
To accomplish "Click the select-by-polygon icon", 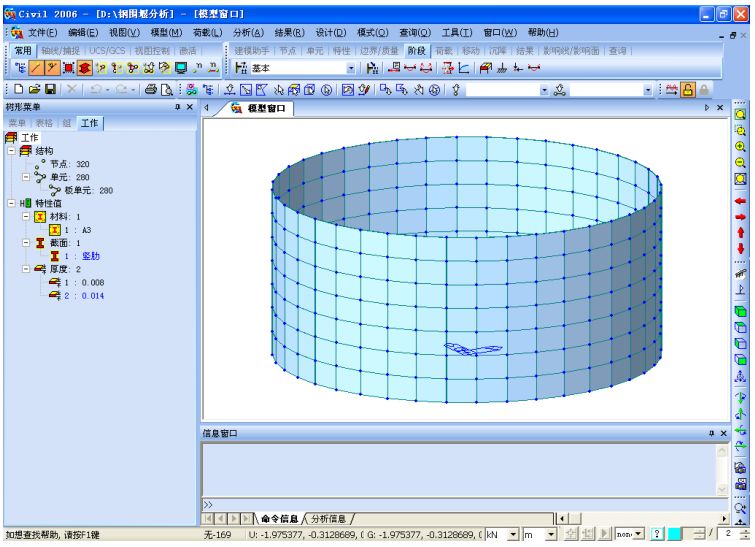I will tap(261, 90).
